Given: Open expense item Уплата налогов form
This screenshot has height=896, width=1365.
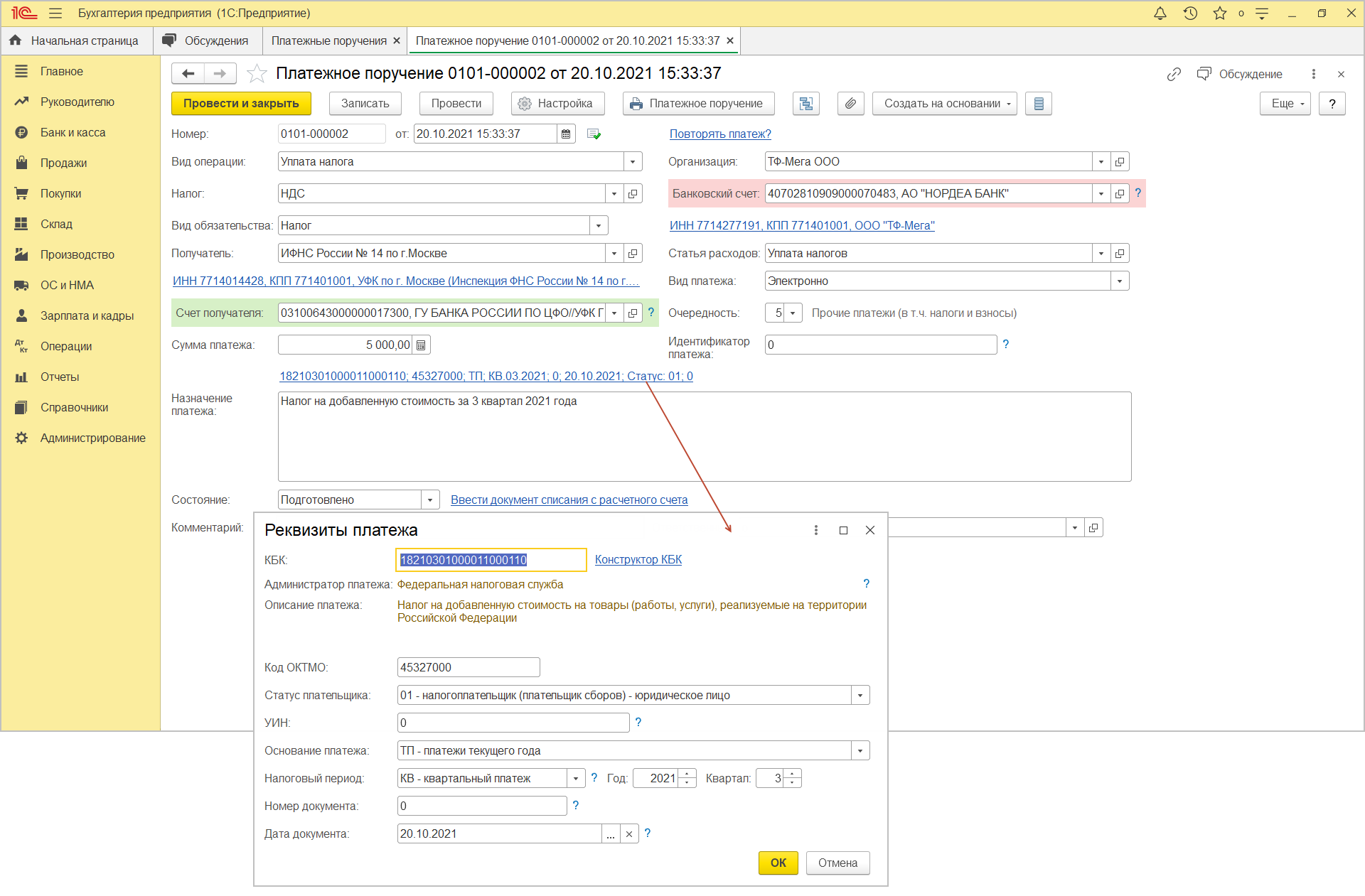Looking at the screenshot, I should click(1120, 253).
